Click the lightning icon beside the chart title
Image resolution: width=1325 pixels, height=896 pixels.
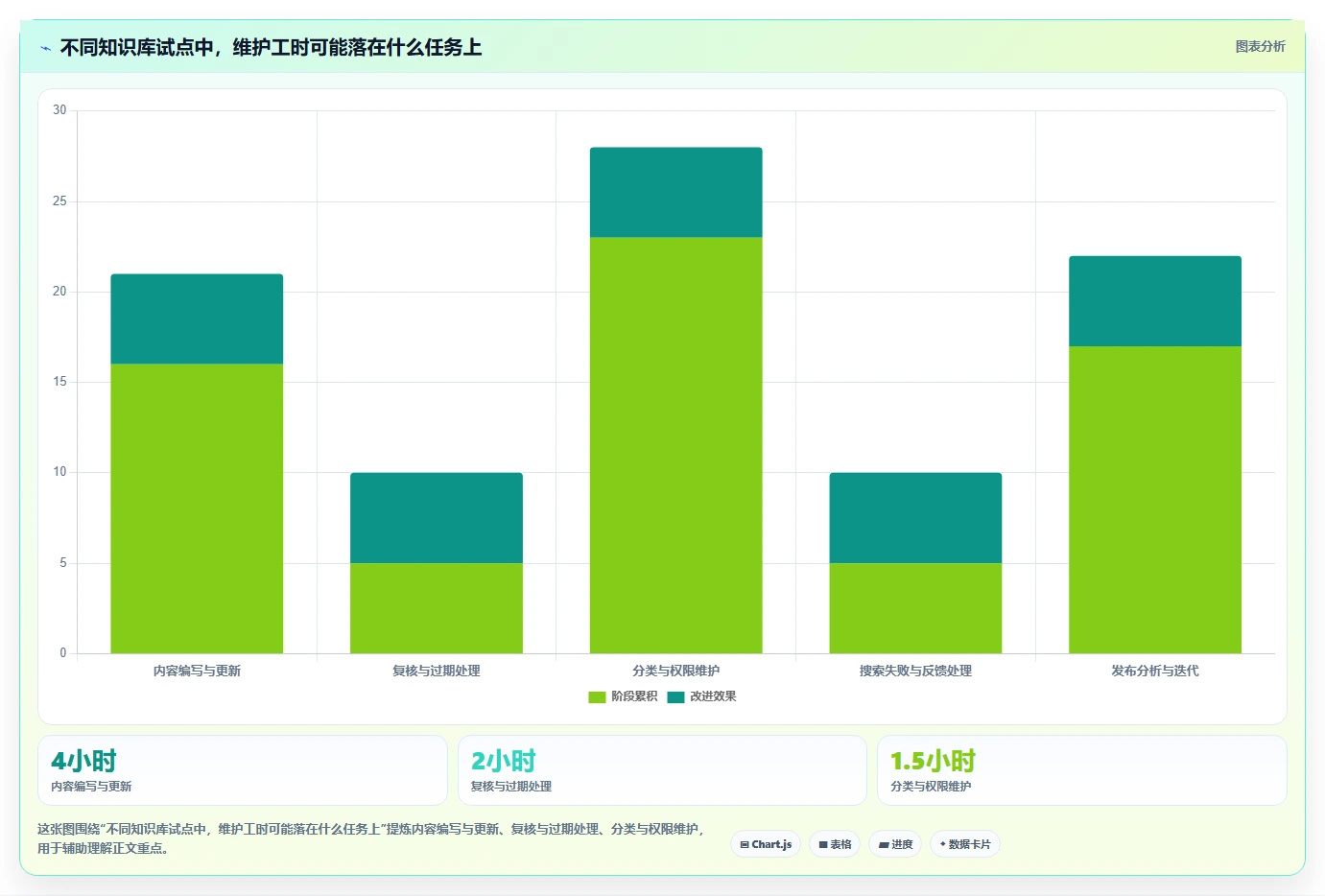click(x=45, y=48)
